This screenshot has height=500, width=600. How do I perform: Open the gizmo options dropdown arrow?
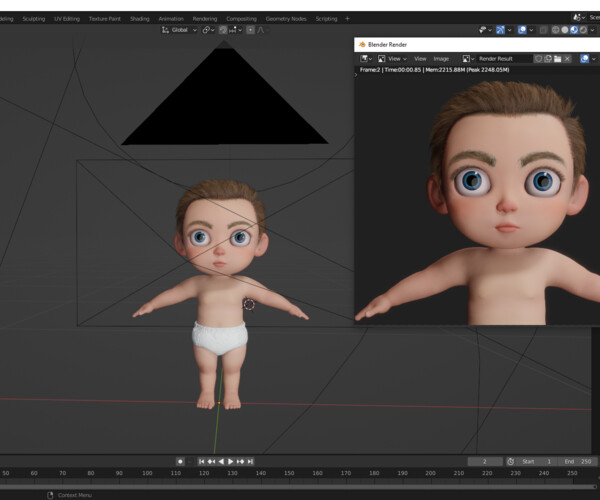coord(509,30)
